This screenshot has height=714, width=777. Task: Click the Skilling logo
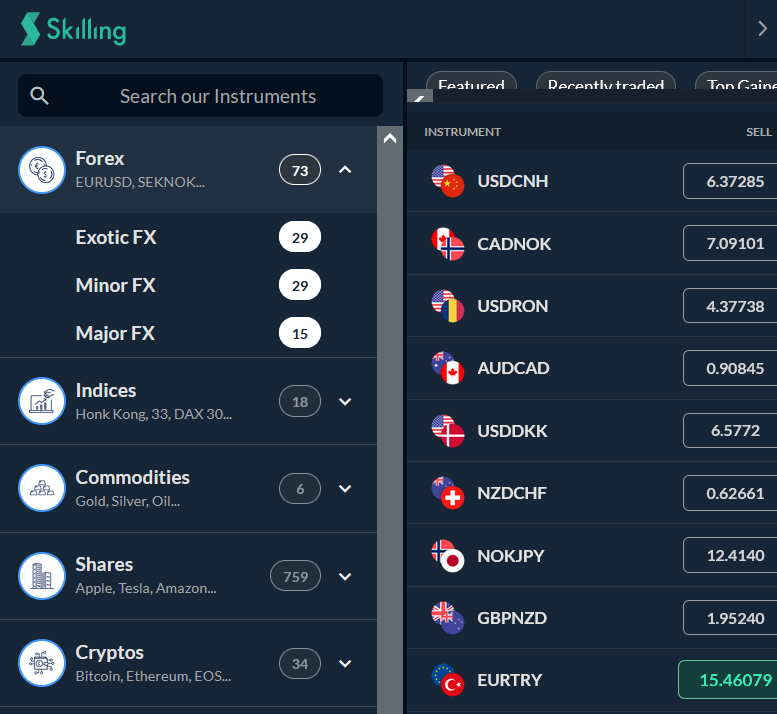pos(73,29)
